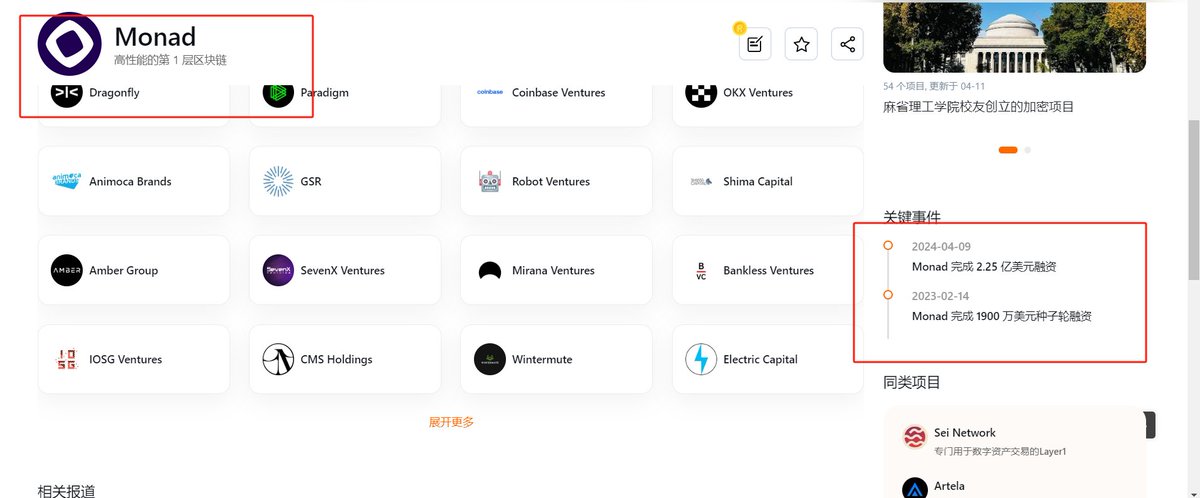
Task: Open the 2.25 亿美元融资 event
Action: [x=984, y=267]
